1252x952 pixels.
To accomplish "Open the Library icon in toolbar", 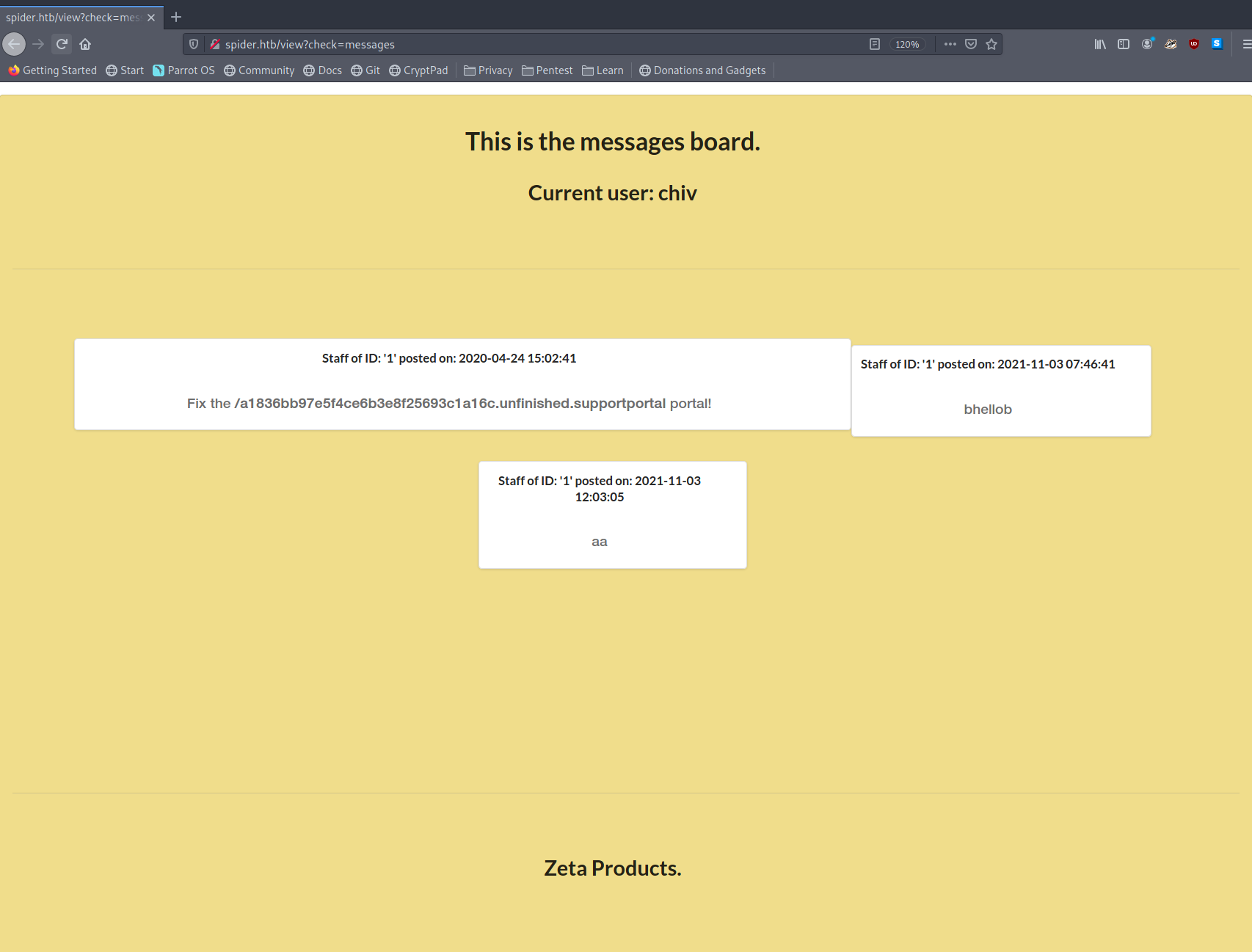I will 1100,44.
